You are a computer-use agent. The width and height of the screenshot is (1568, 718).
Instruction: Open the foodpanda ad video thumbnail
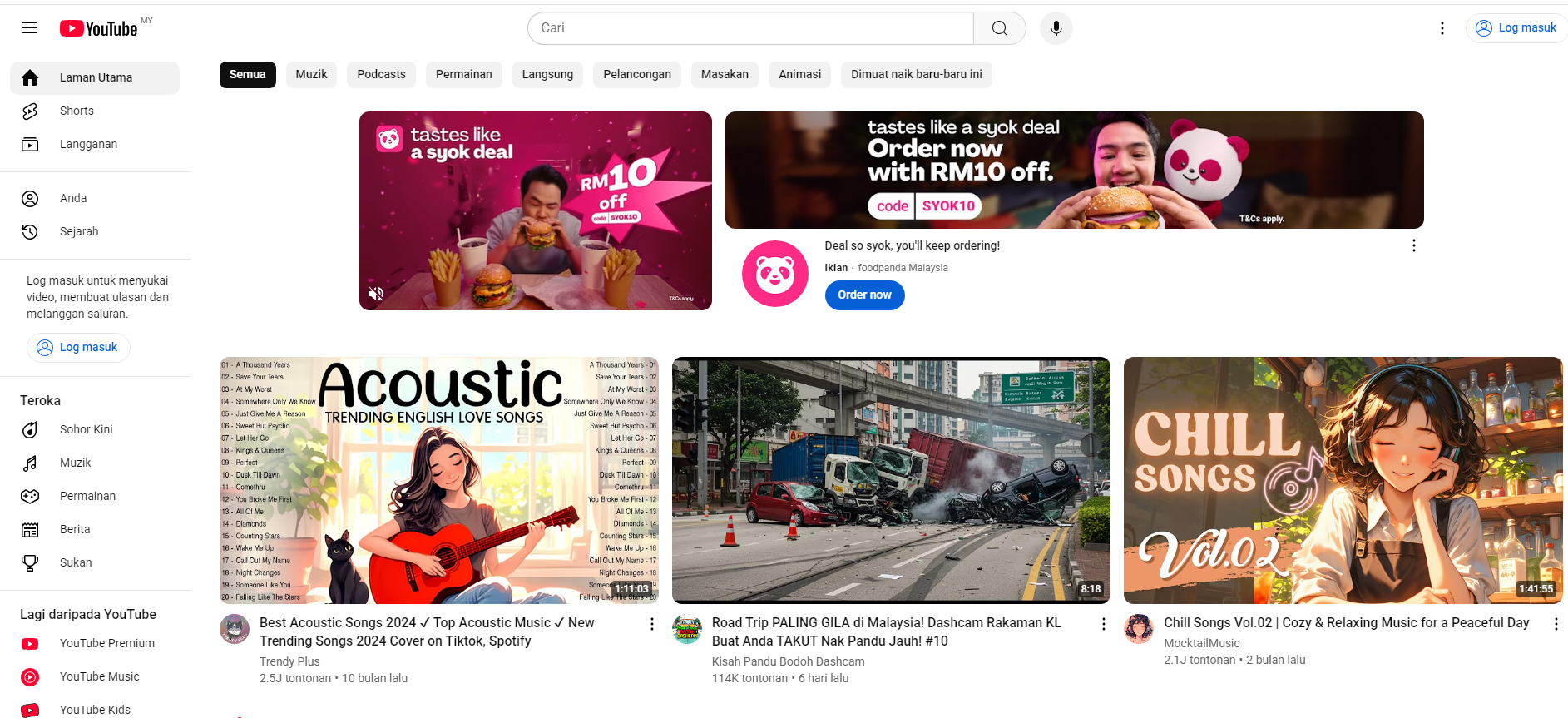(536, 210)
